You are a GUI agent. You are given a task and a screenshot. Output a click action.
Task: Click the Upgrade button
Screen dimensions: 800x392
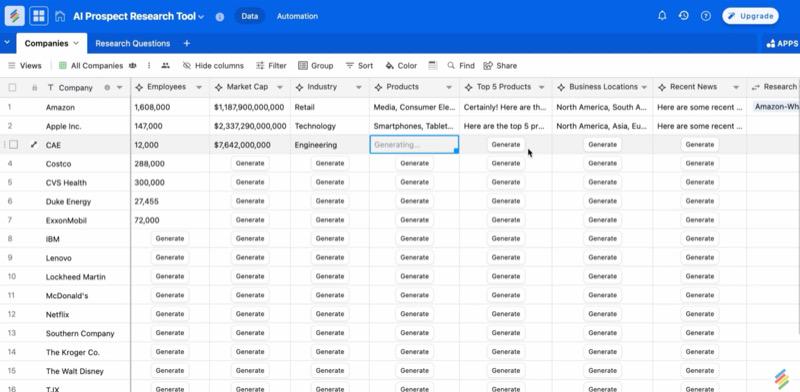750,16
